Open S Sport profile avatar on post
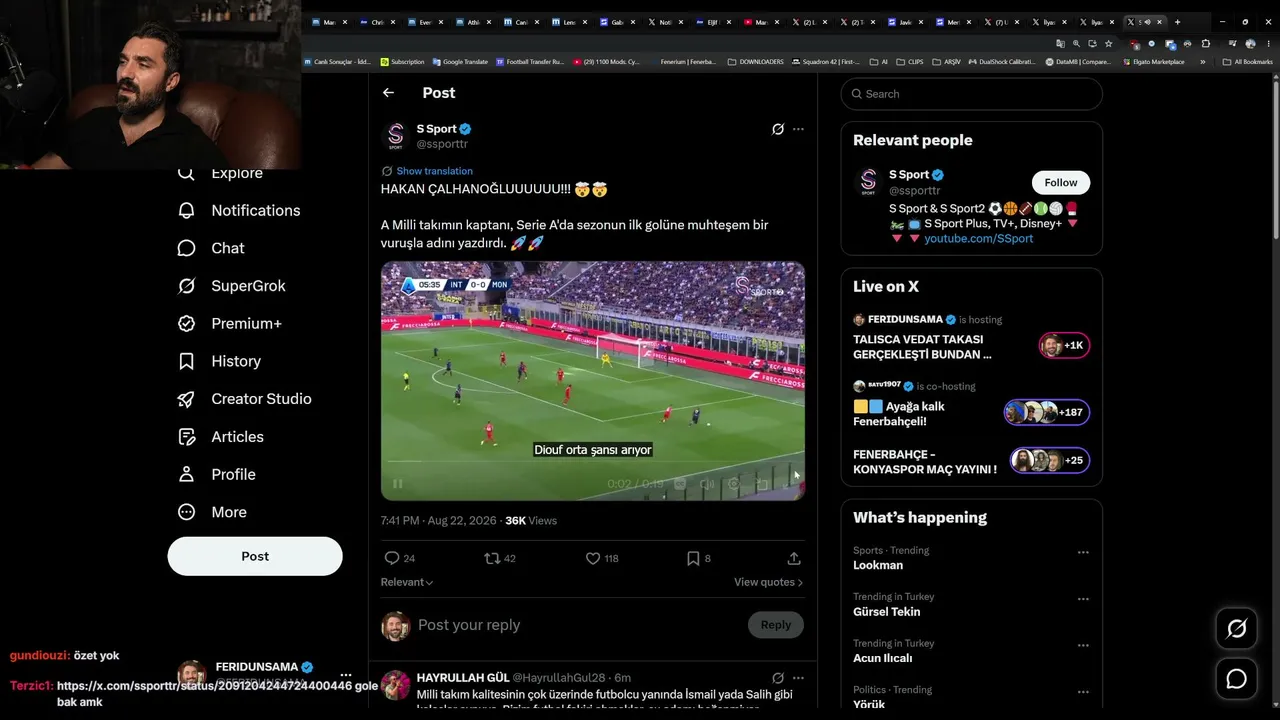 [x=396, y=136]
